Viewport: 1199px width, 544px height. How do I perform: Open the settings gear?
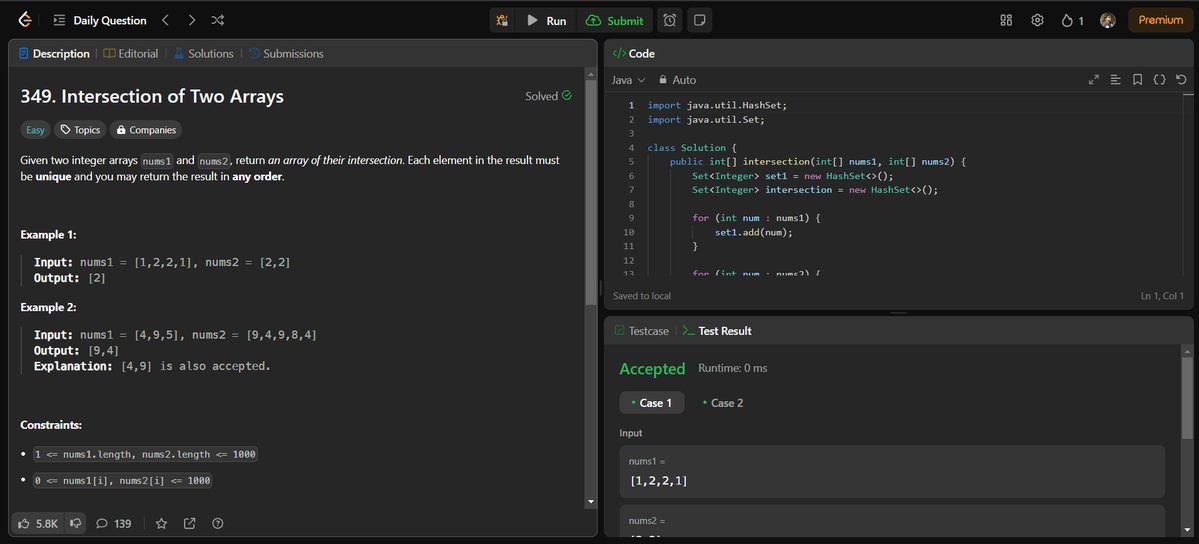tap(1037, 21)
